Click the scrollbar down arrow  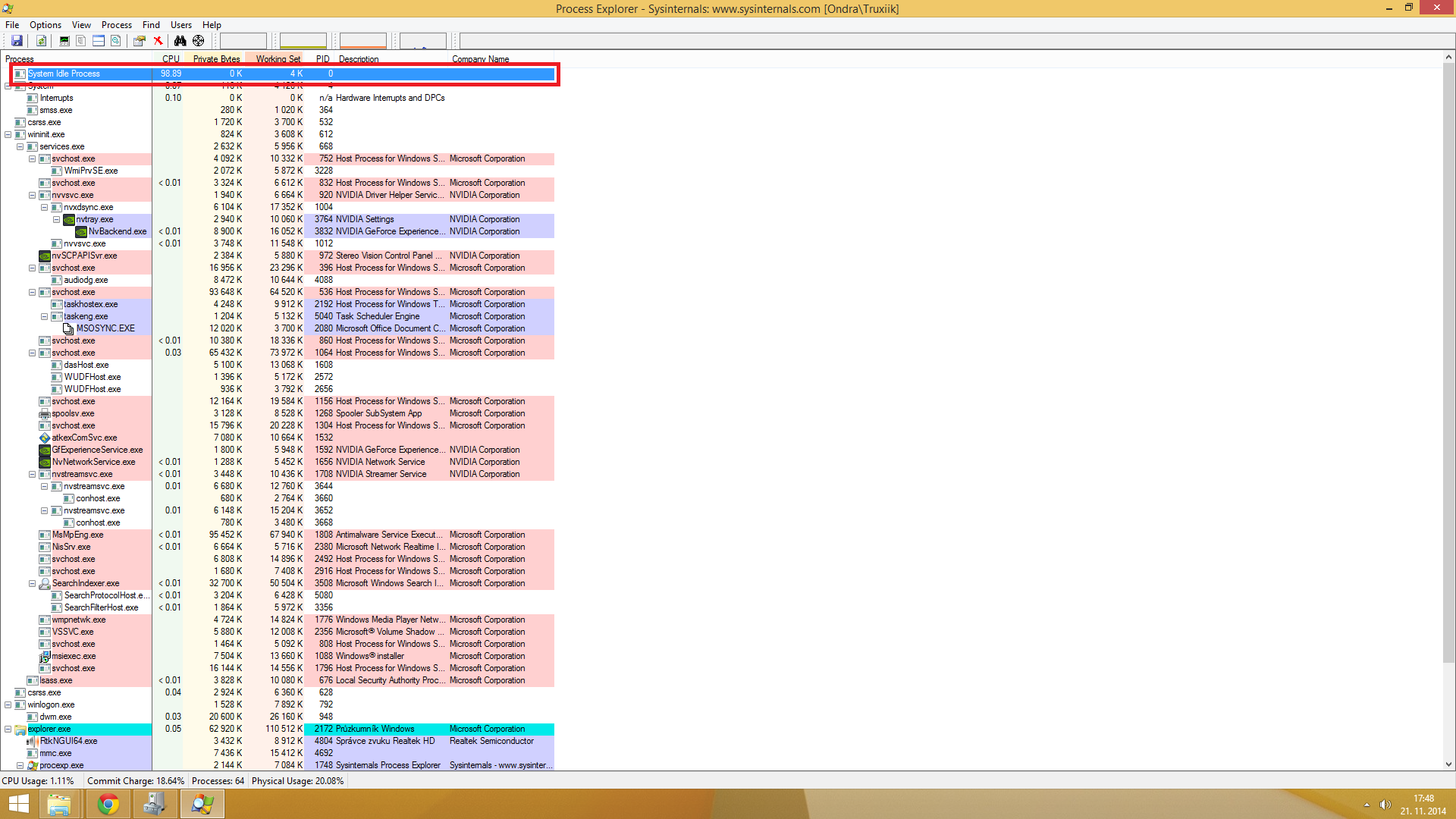click(1448, 764)
